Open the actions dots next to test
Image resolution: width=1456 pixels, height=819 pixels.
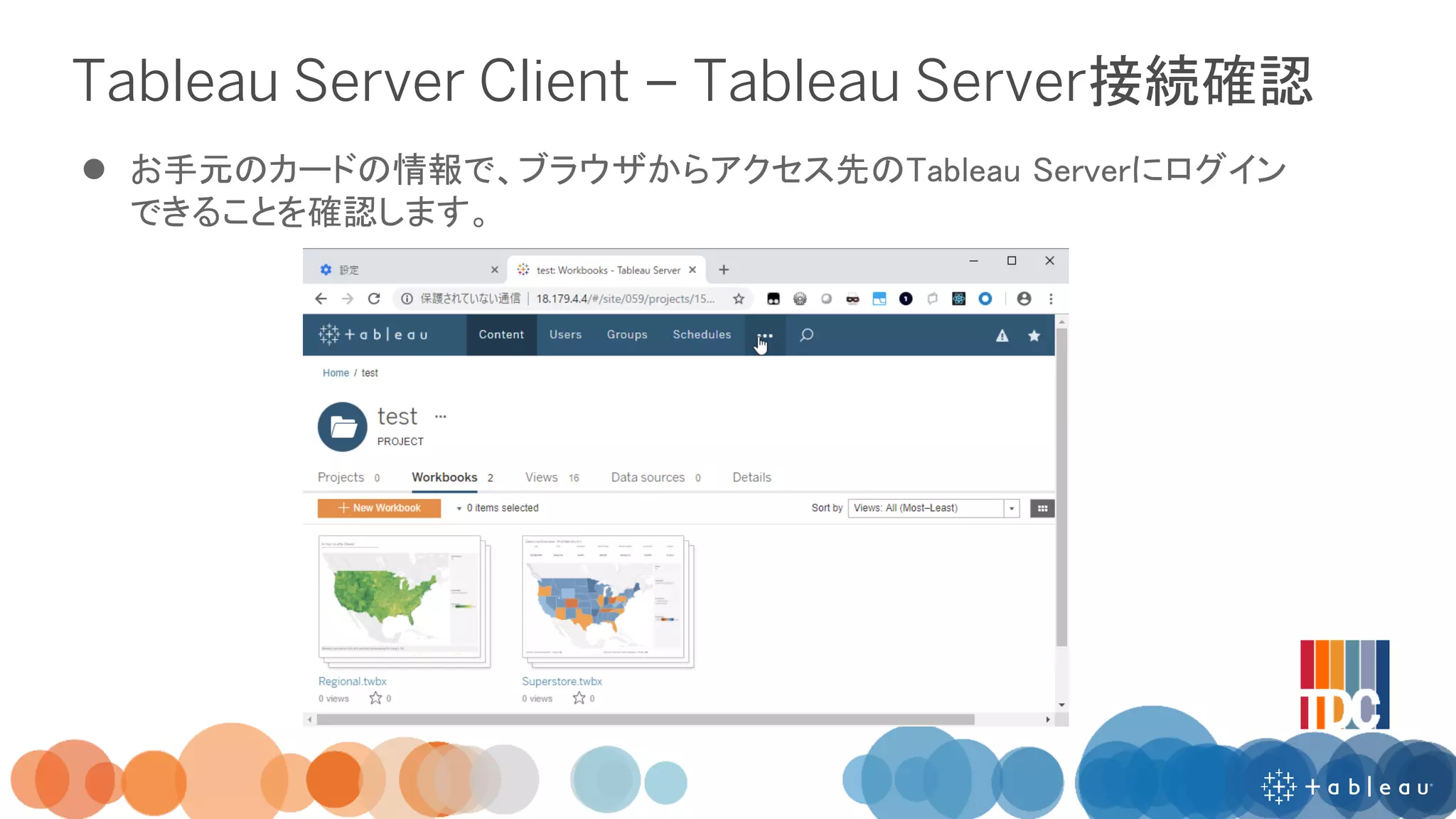[x=441, y=417]
